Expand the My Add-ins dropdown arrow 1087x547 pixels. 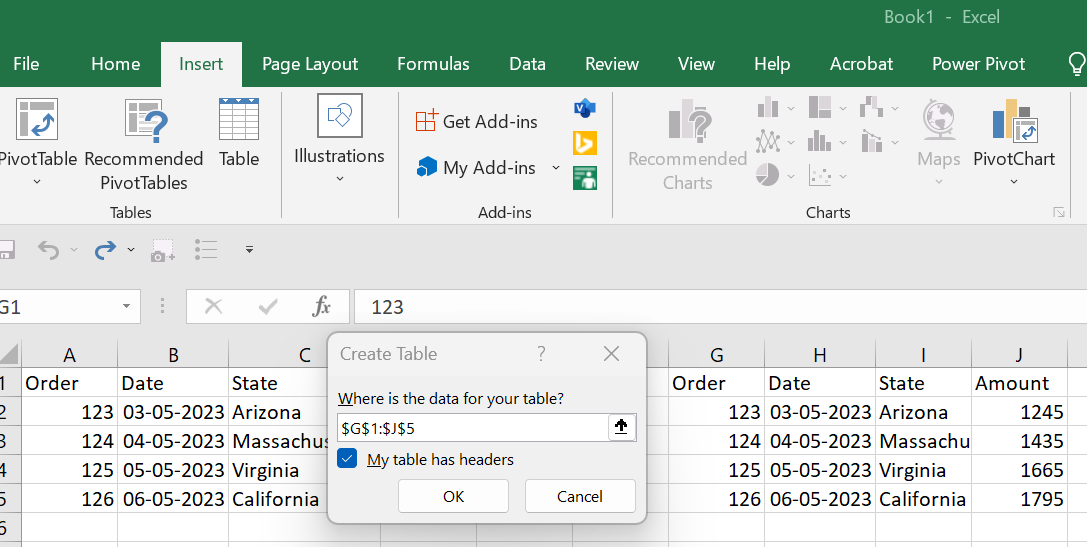(556, 168)
